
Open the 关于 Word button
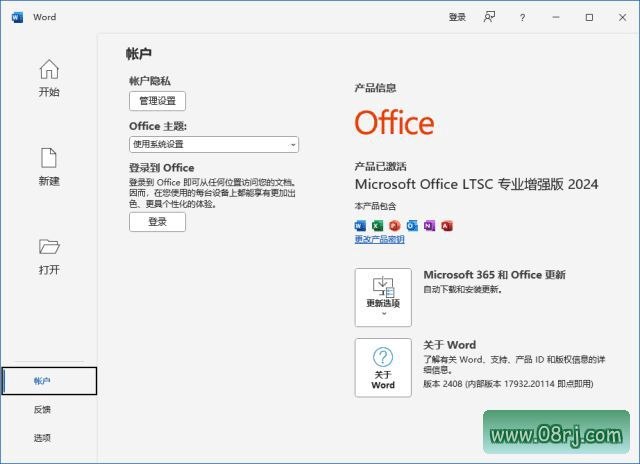pyautogui.click(x=383, y=367)
